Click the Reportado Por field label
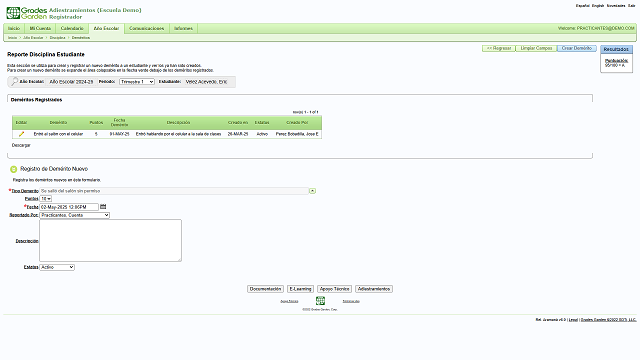This screenshot has width=640, height=360. click(x=24, y=215)
